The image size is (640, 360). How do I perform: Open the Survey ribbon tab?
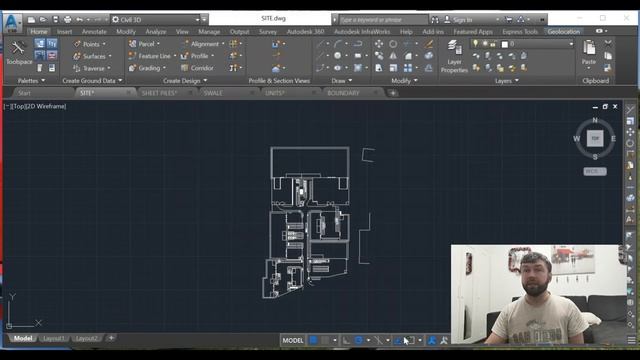268,31
